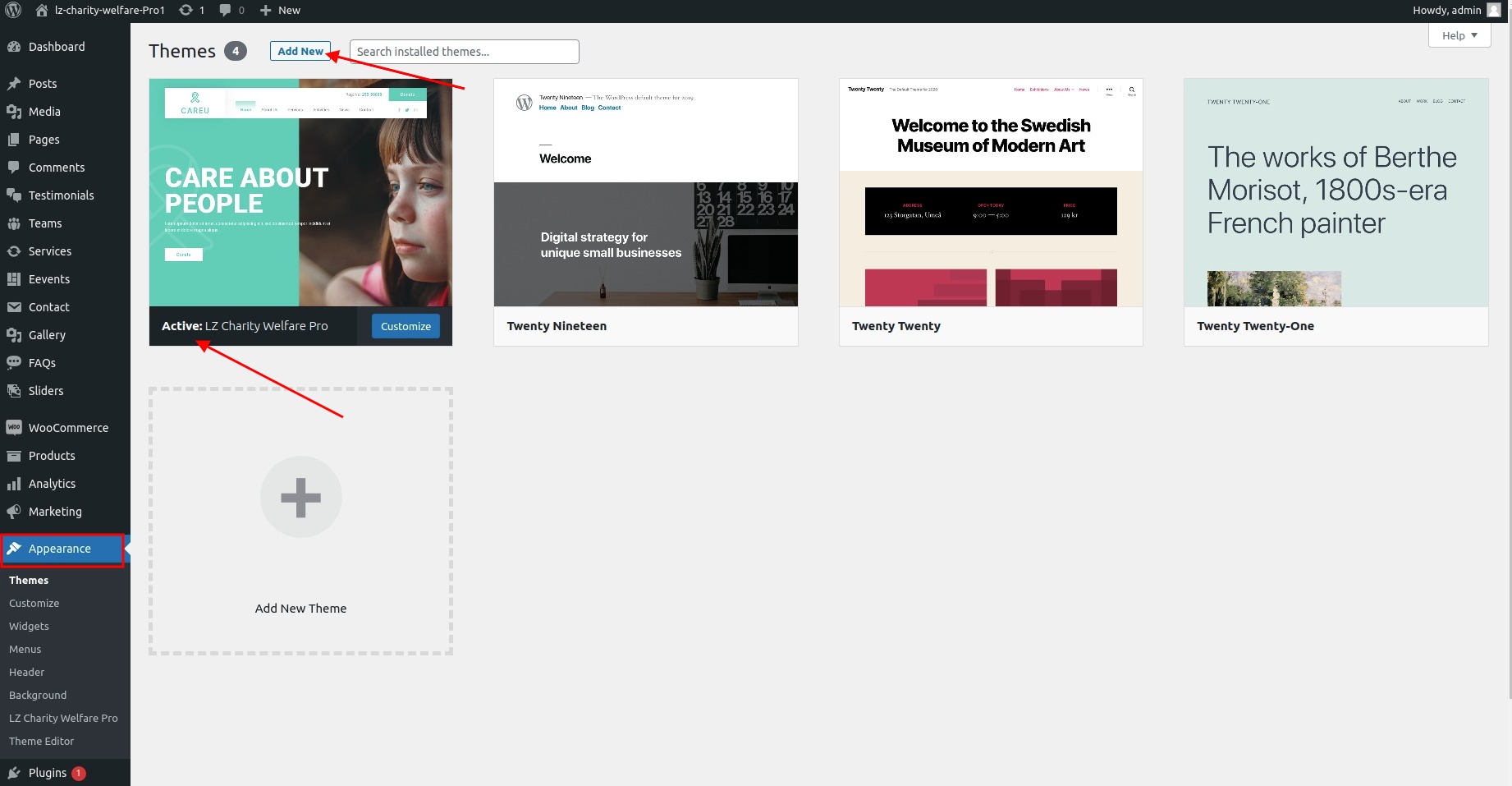The width and height of the screenshot is (1512, 786).
Task: Click the Plugins update badge 1
Action: pyautogui.click(x=79, y=773)
